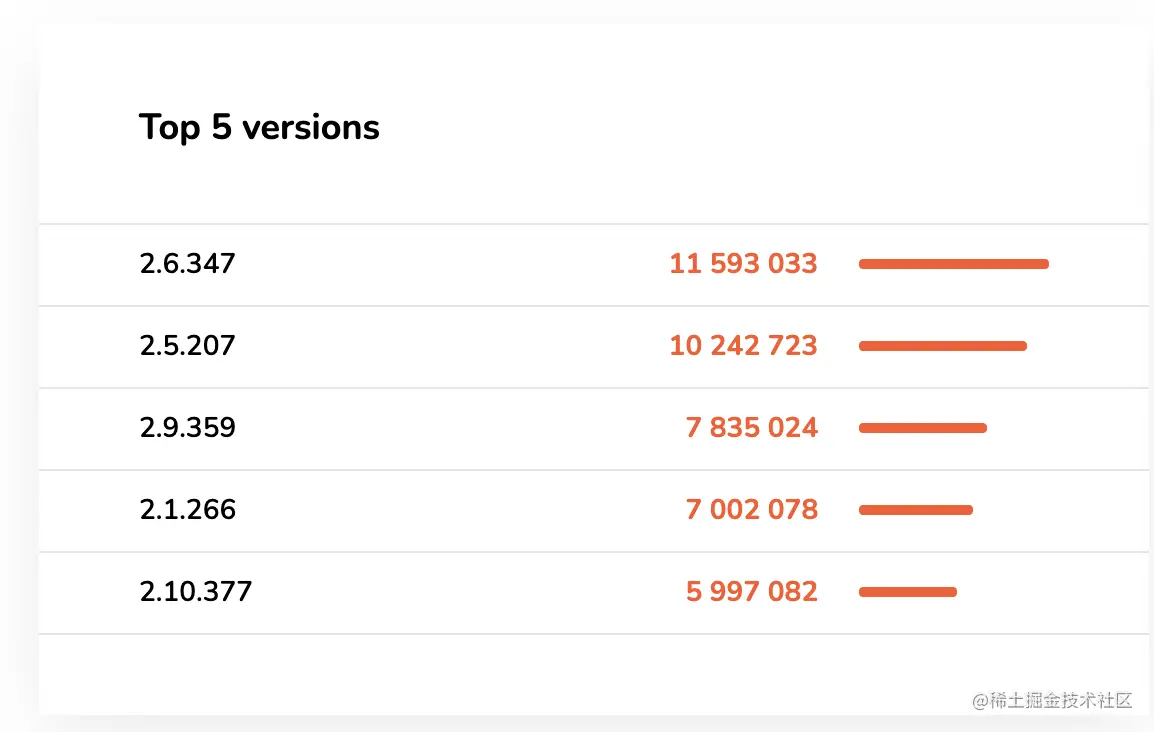Click the Top 5 versions heading
The image size is (1154, 732).
coord(259,128)
